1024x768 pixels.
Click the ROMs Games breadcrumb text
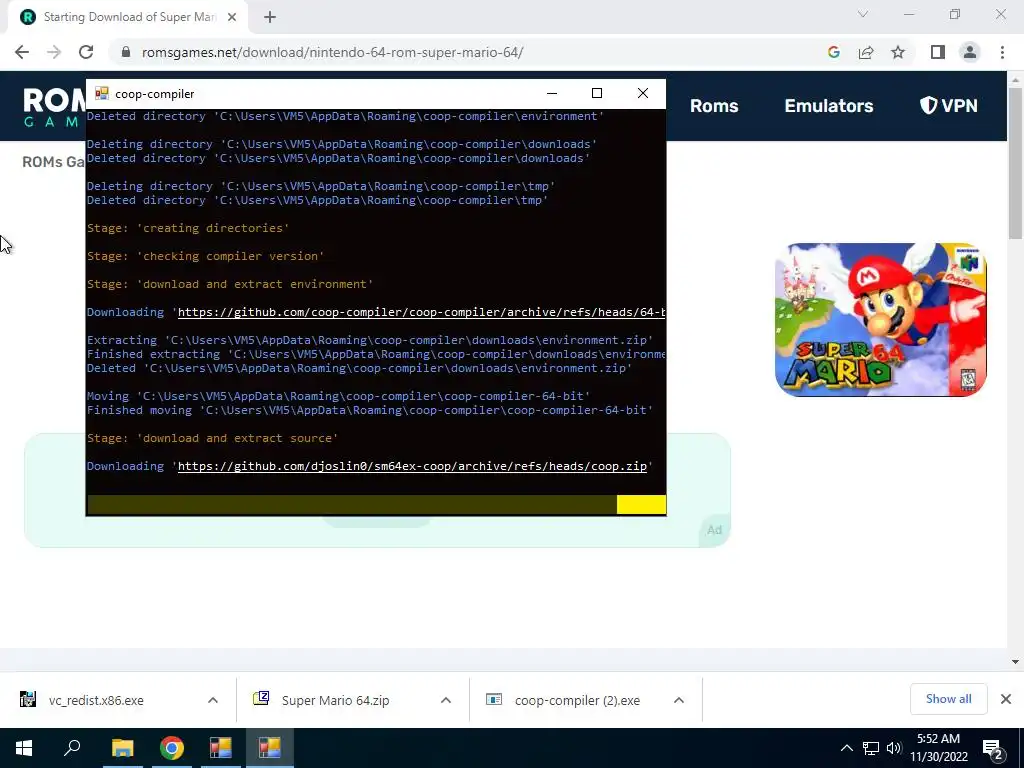(54, 162)
